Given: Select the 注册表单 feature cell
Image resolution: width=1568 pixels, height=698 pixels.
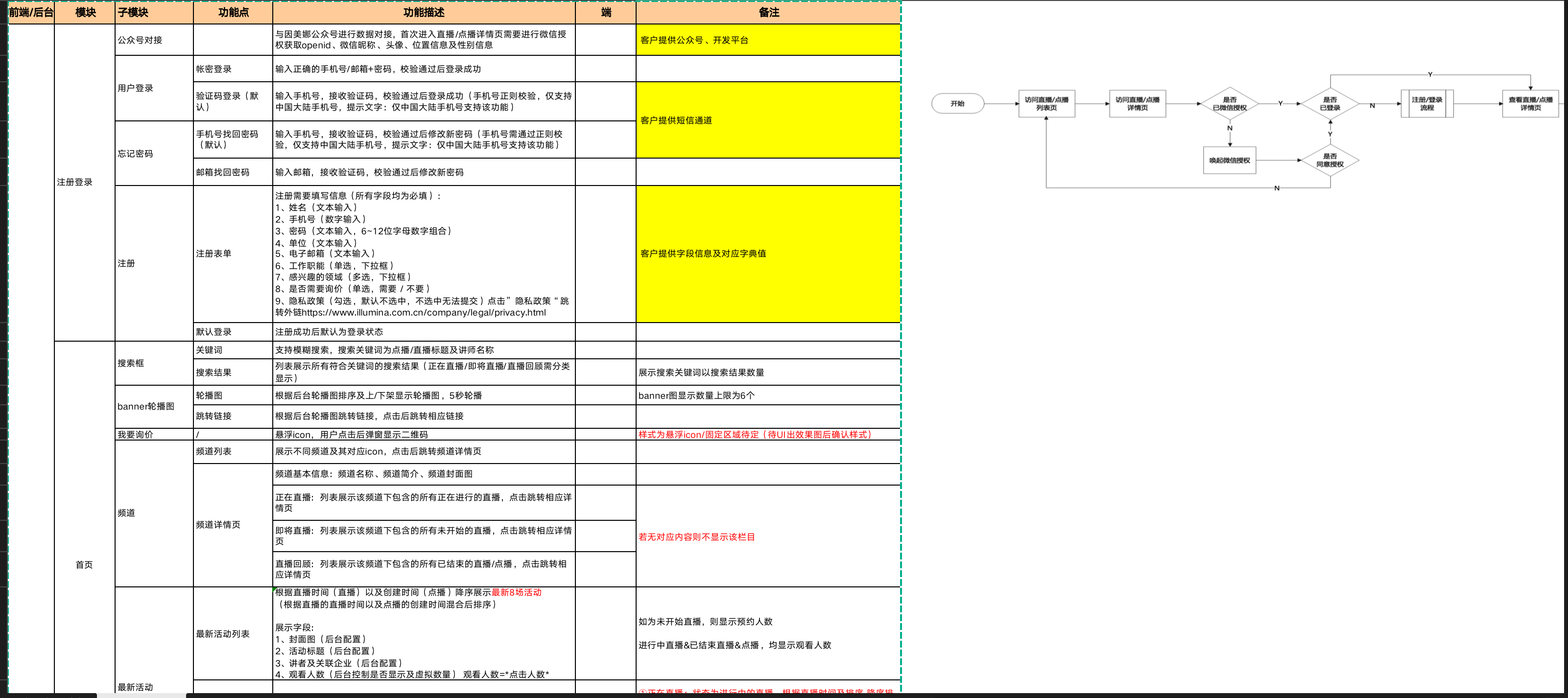Looking at the screenshot, I should click(233, 254).
